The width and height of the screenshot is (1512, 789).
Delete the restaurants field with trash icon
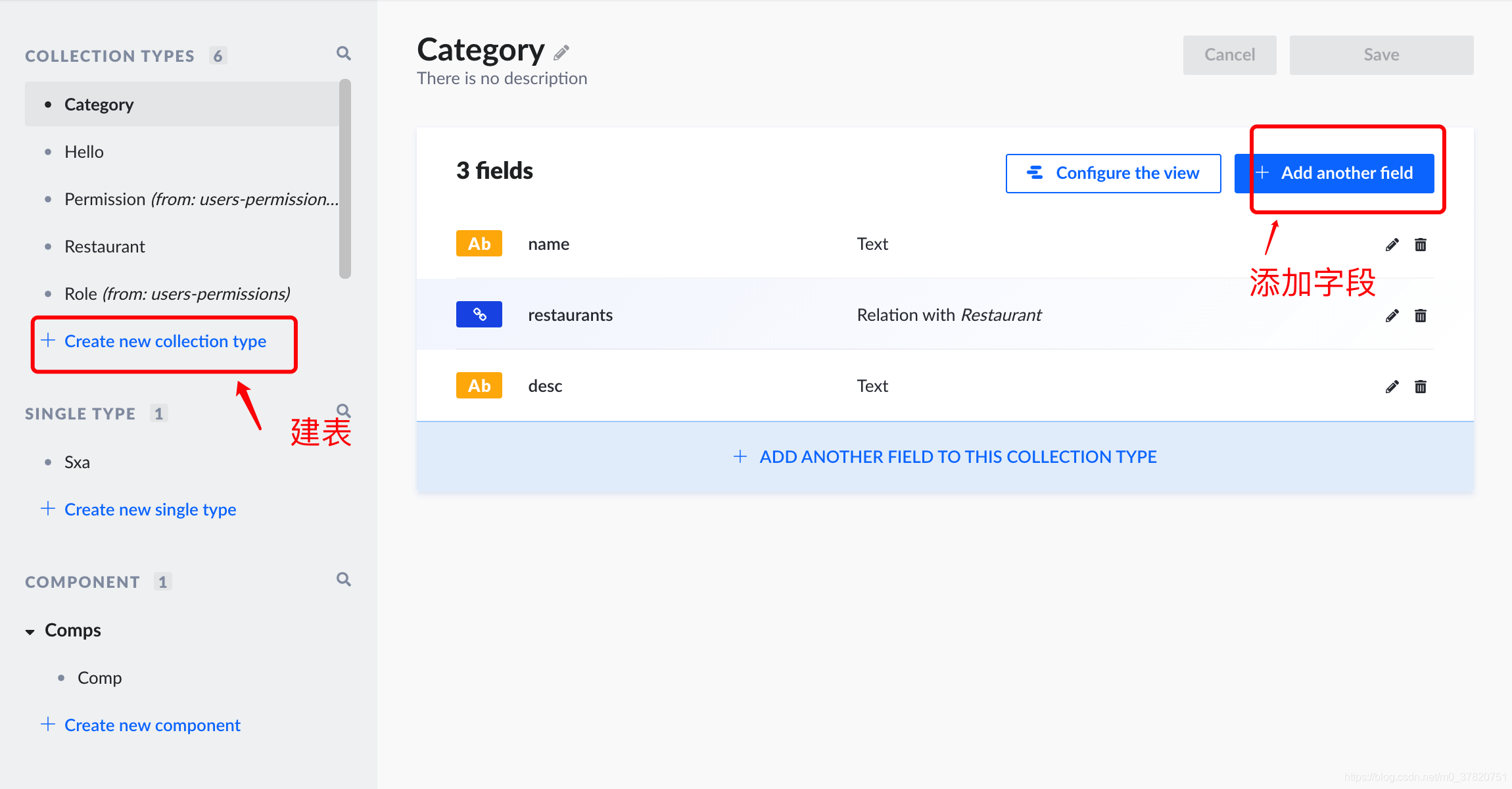click(1421, 316)
